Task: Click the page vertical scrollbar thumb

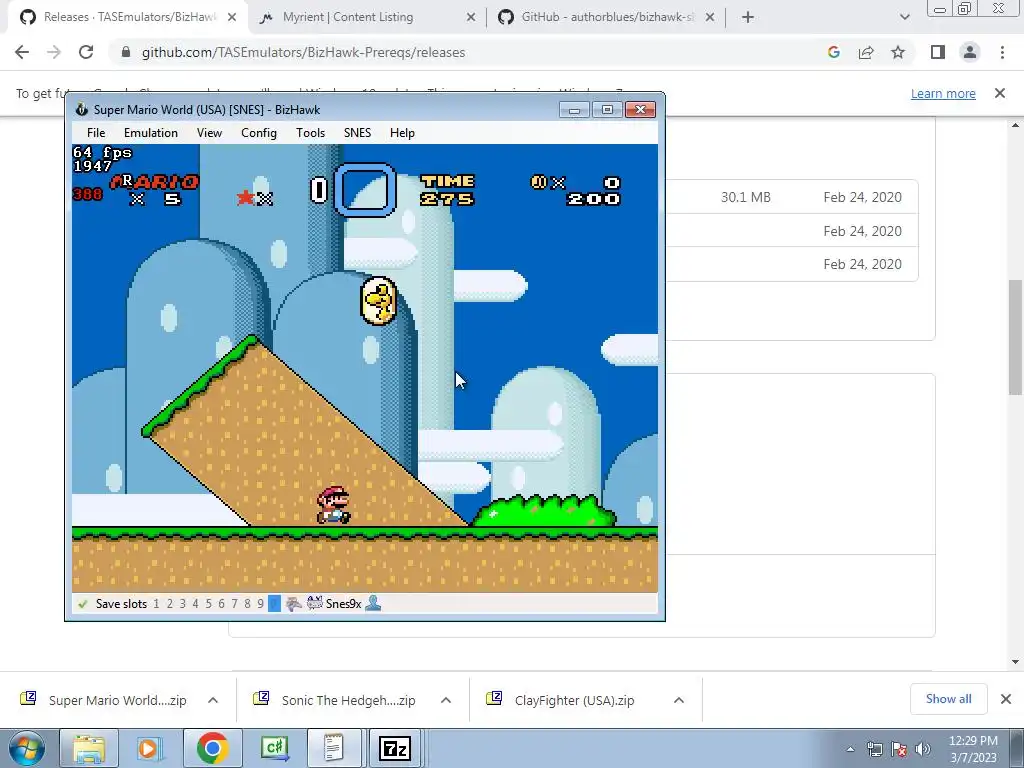Action: [x=1015, y=337]
